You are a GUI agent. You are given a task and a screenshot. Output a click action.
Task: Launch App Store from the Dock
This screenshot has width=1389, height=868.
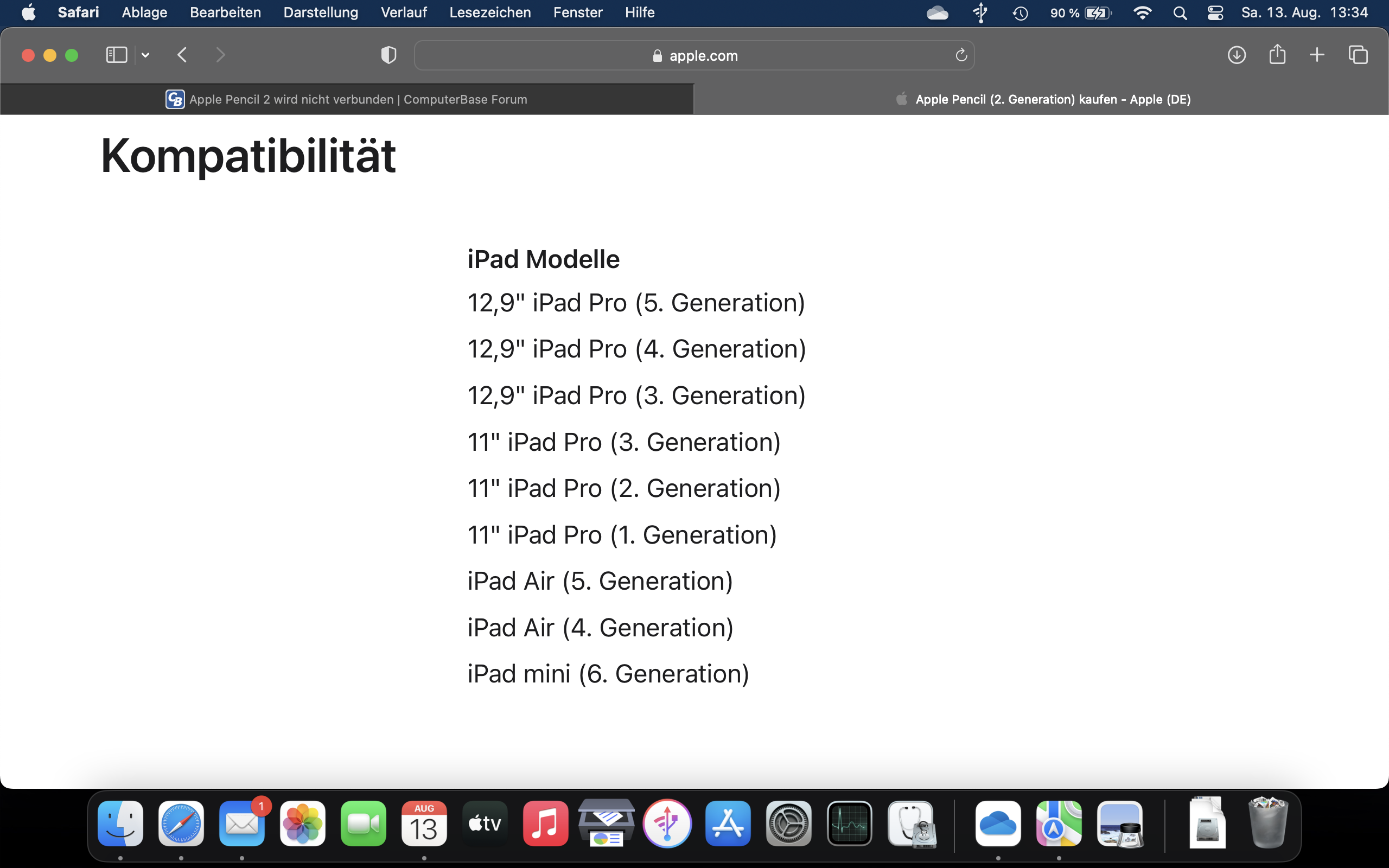tap(727, 824)
